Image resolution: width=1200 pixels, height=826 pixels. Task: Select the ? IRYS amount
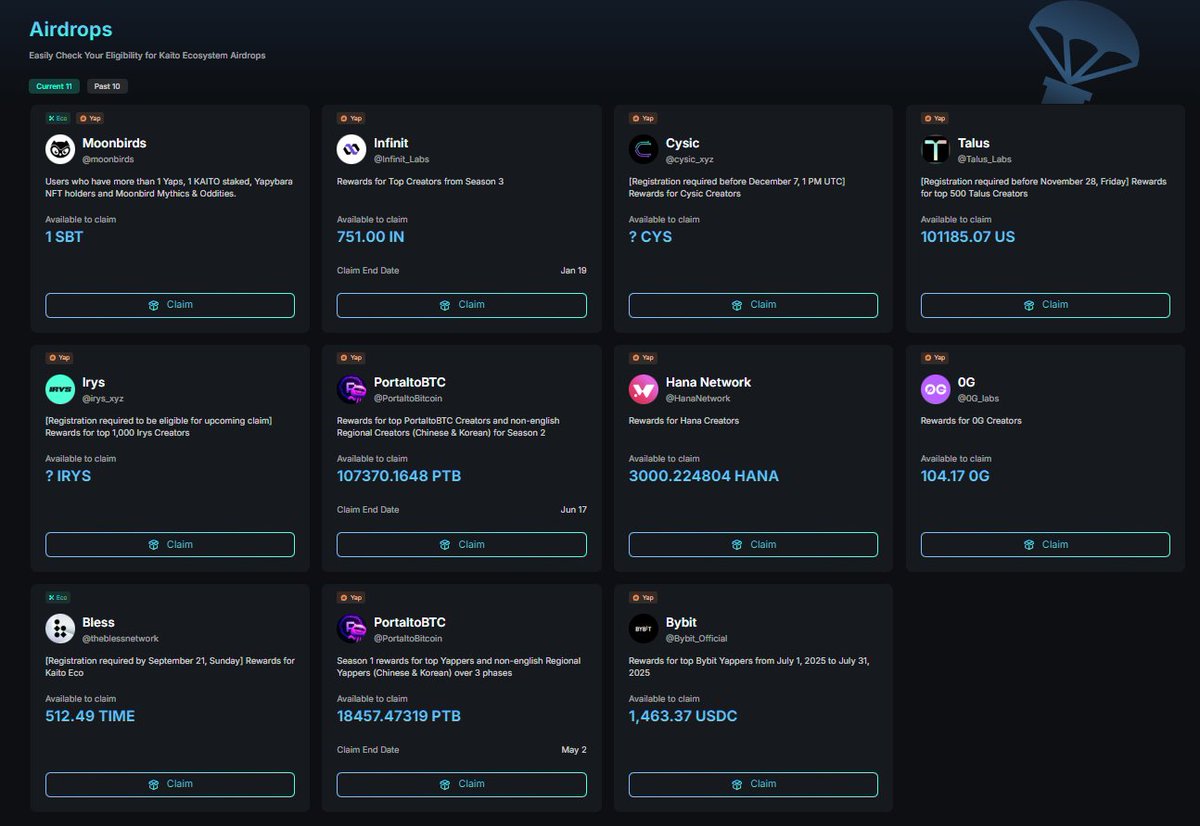click(68, 476)
